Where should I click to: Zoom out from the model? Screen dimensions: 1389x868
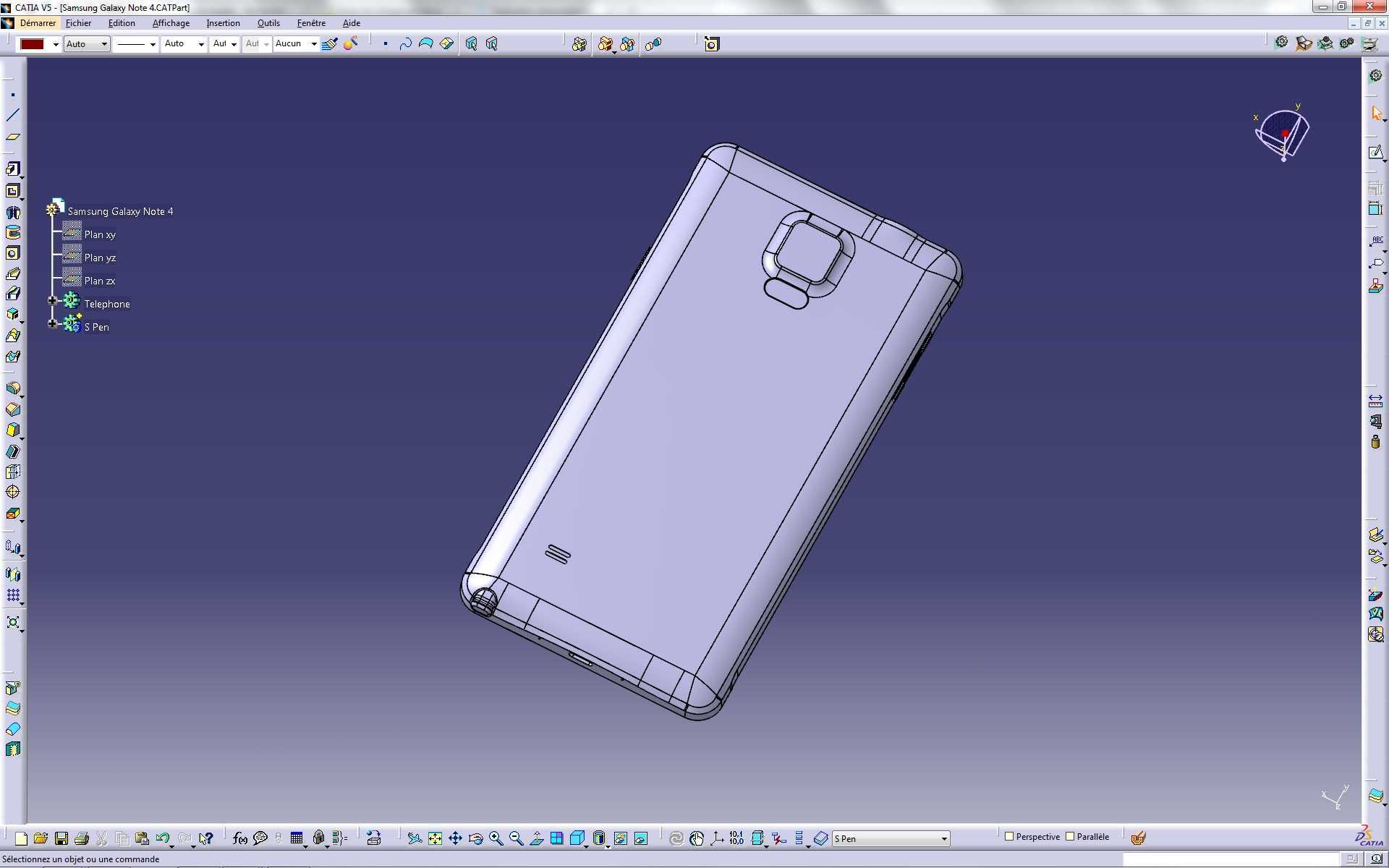(516, 838)
